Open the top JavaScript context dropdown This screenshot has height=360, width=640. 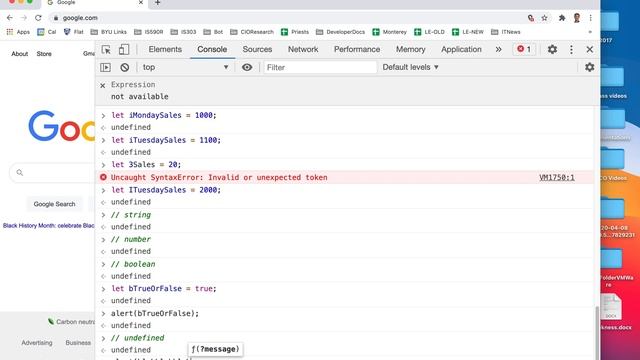click(x=185, y=67)
